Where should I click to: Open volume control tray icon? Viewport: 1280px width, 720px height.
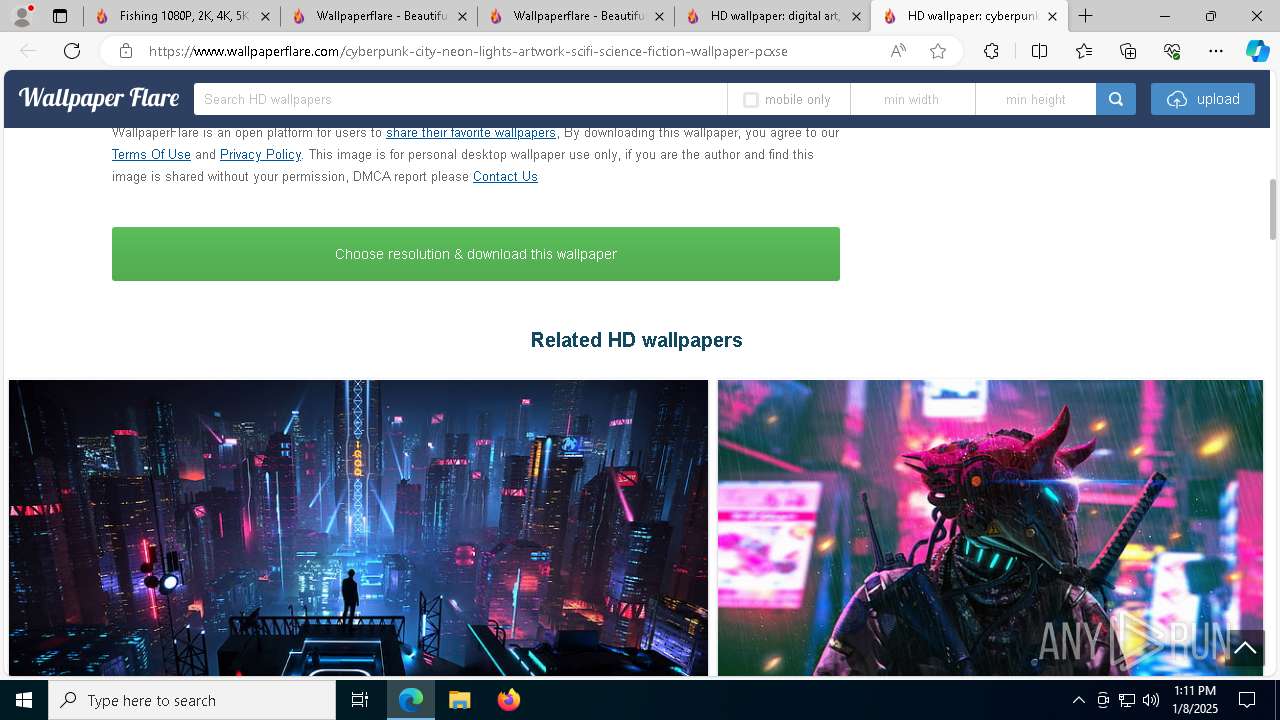pos(1151,700)
